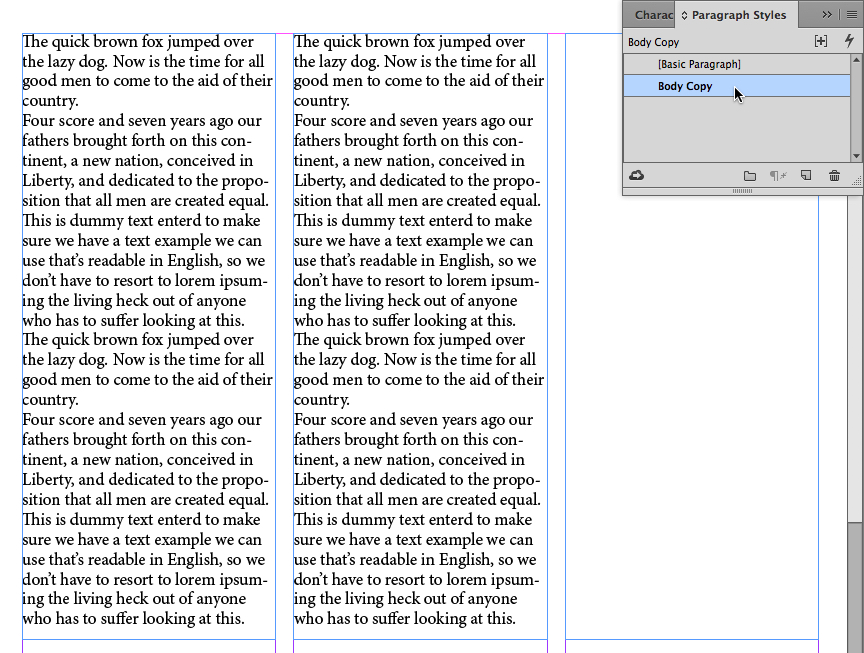Click the panel bottom resize gripper bar
This screenshot has height=653, width=864.
click(x=742, y=191)
